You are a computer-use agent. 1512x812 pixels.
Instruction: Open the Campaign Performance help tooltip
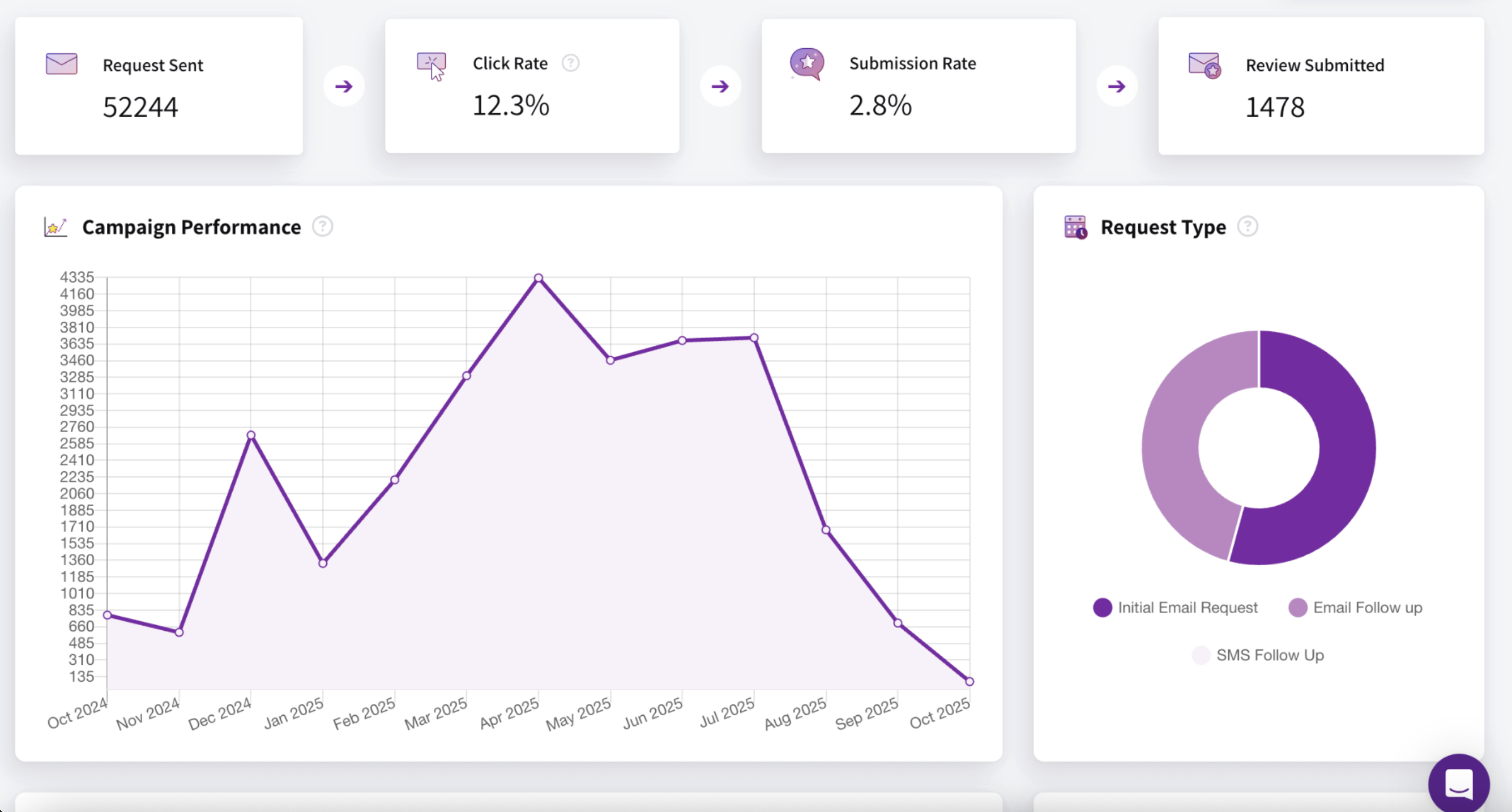click(322, 226)
